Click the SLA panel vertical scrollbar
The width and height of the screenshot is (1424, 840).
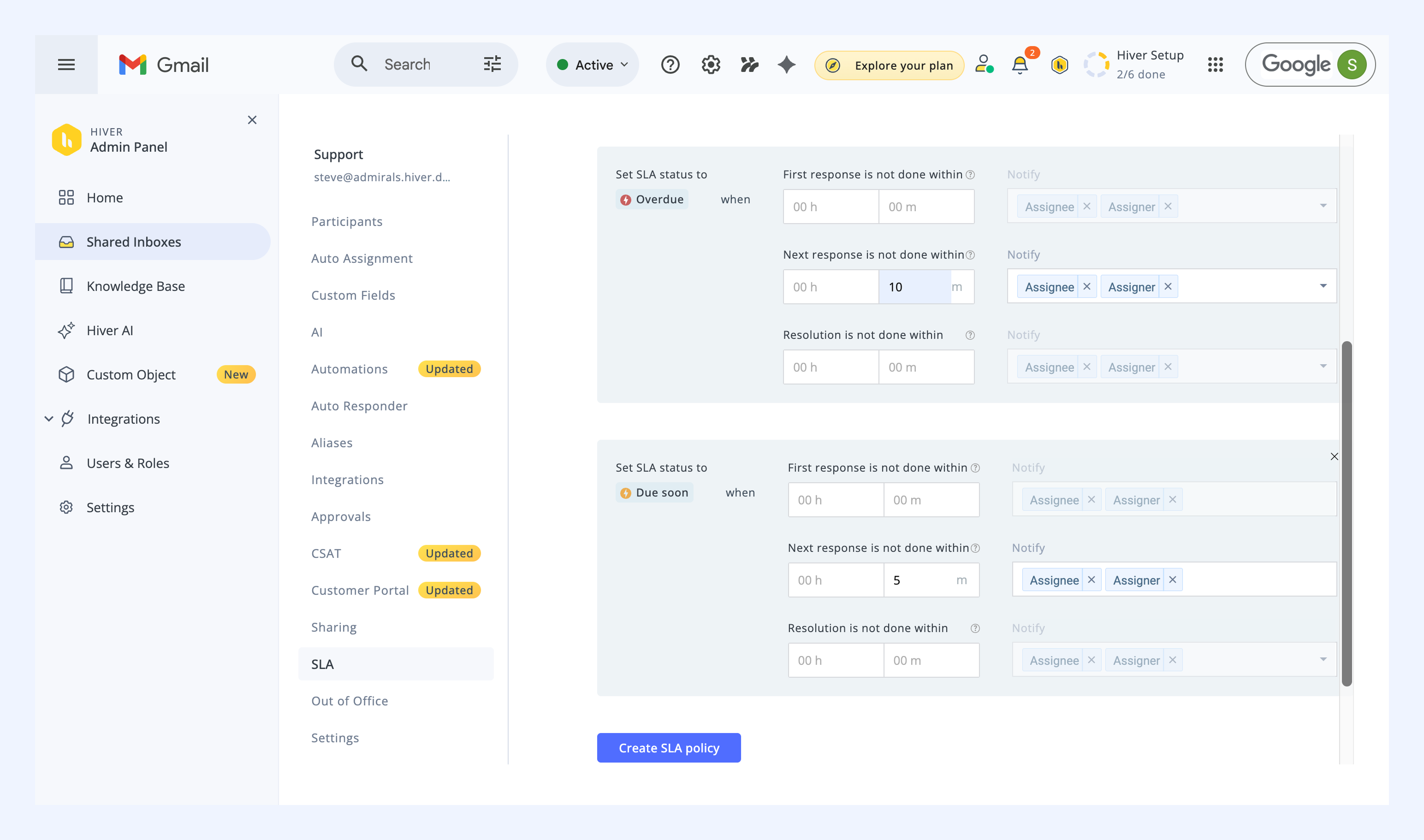(x=1347, y=514)
